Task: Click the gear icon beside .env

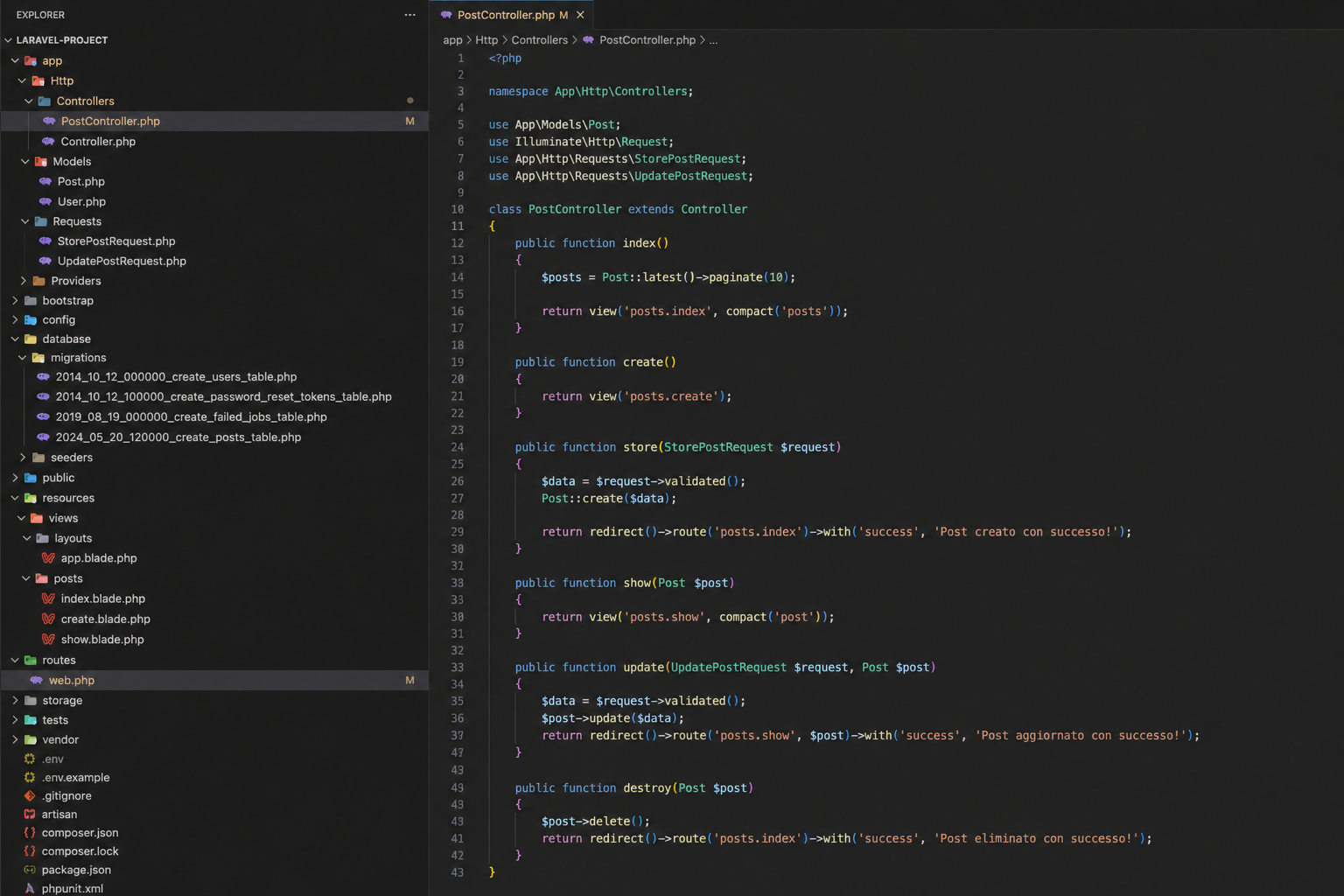Action: 30,759
